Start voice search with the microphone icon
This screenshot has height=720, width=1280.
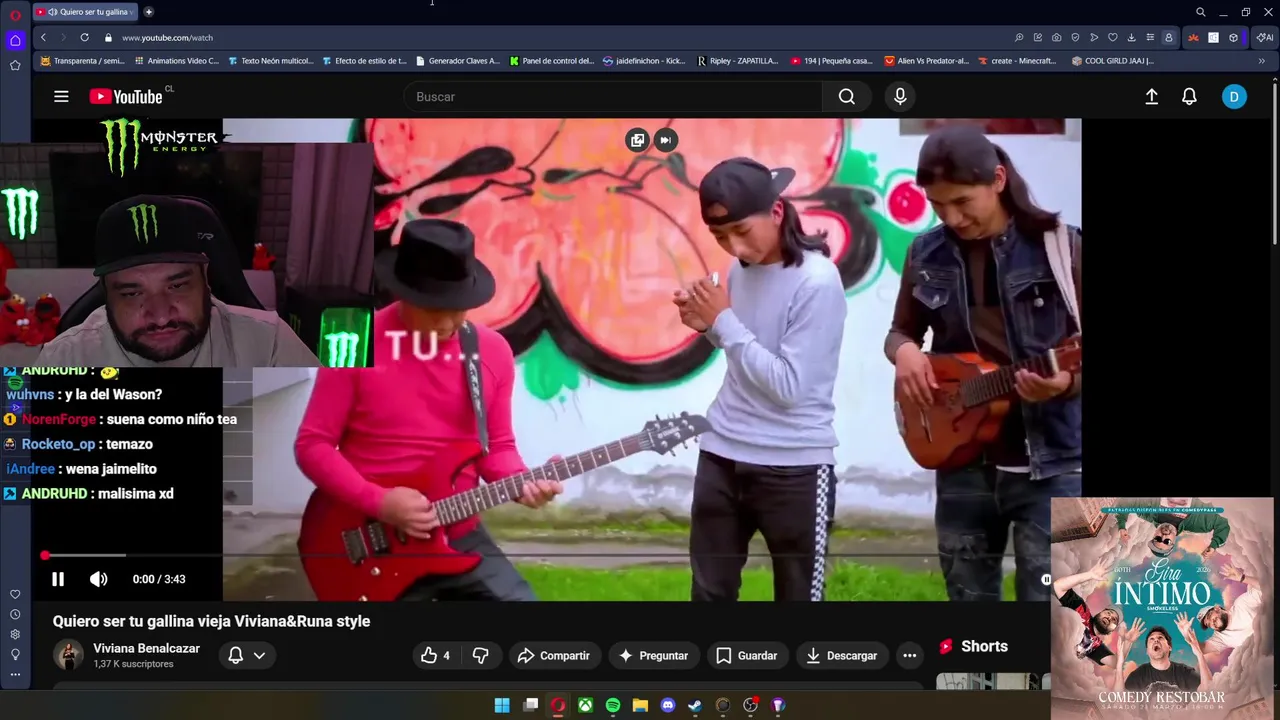tap(900, 96)
